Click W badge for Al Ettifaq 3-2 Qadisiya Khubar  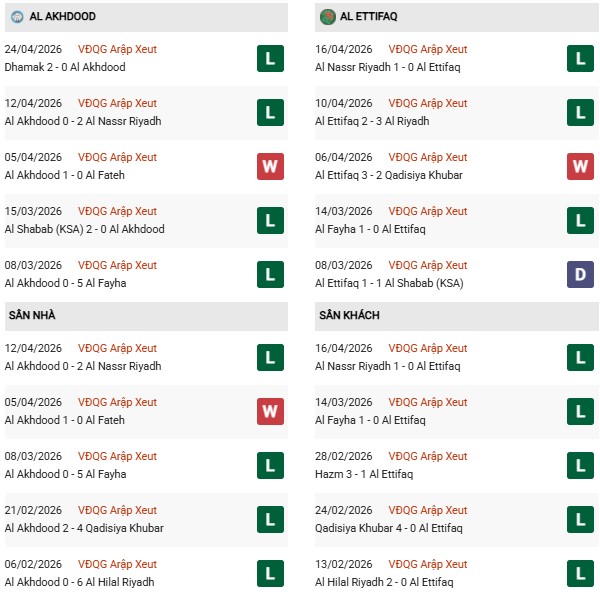click(x=580, y=167)
